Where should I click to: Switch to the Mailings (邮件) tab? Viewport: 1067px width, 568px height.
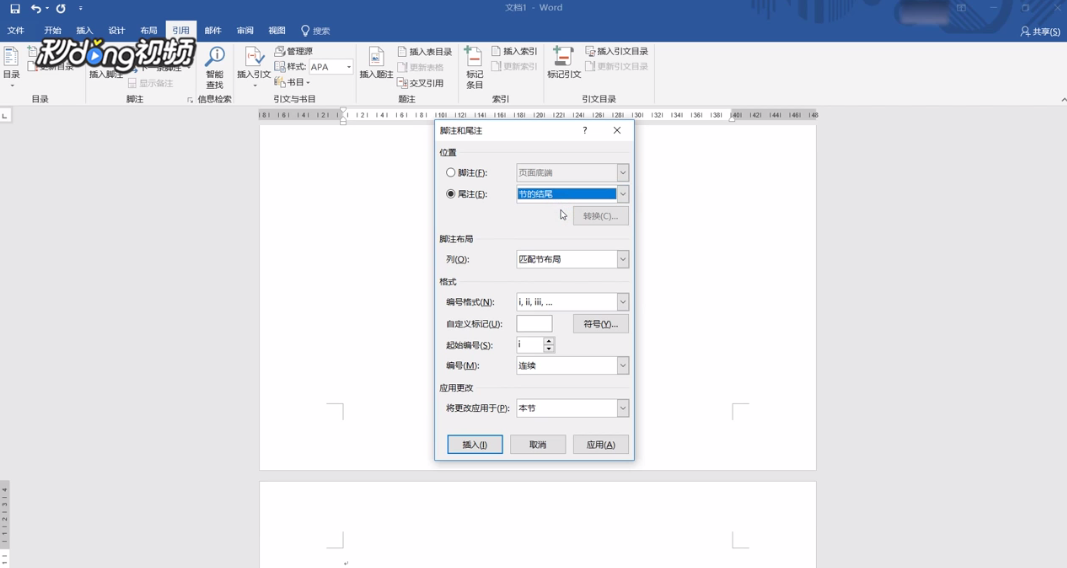[x=213, y=31]
